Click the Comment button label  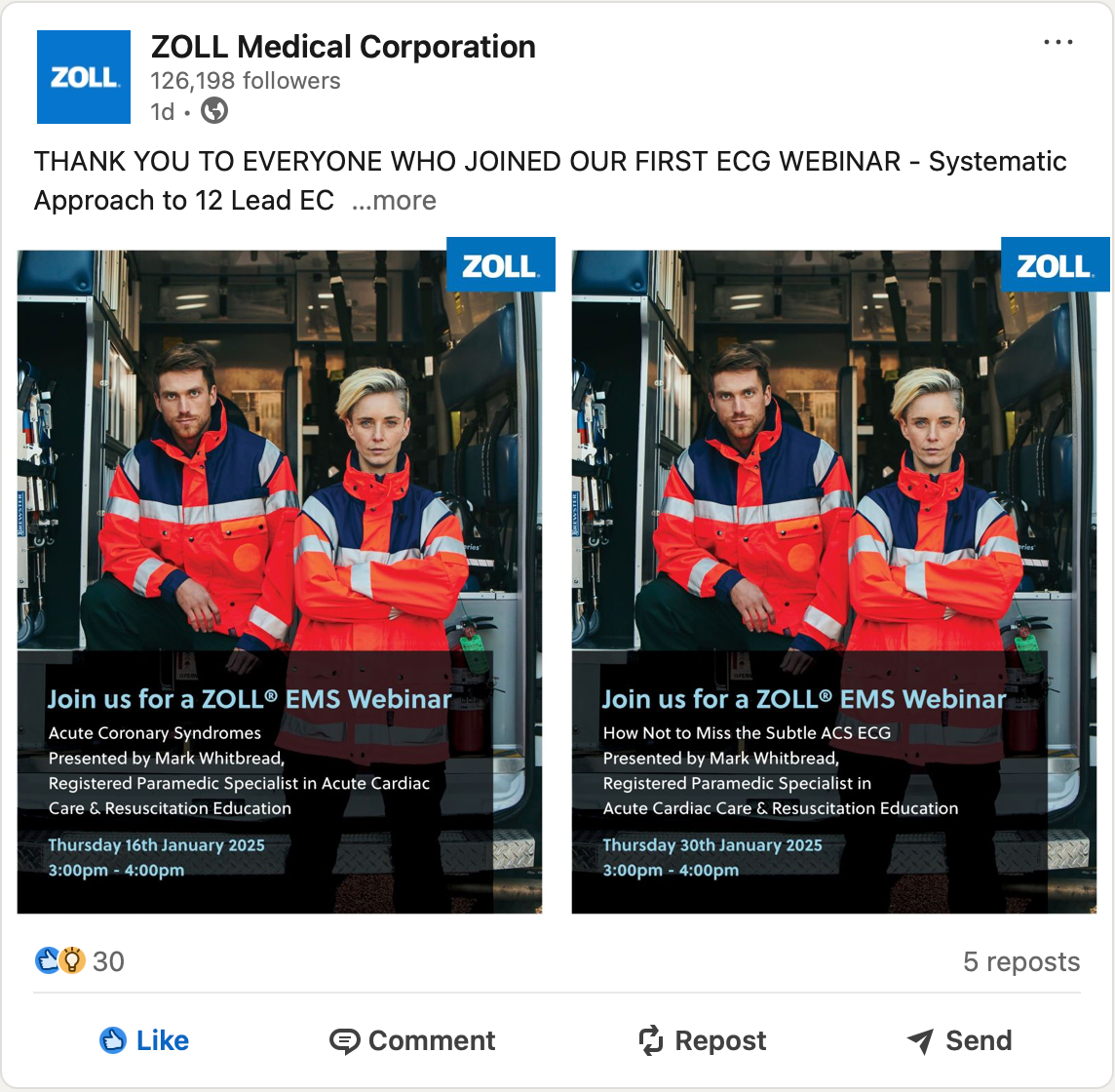(x=432, y=1040)
